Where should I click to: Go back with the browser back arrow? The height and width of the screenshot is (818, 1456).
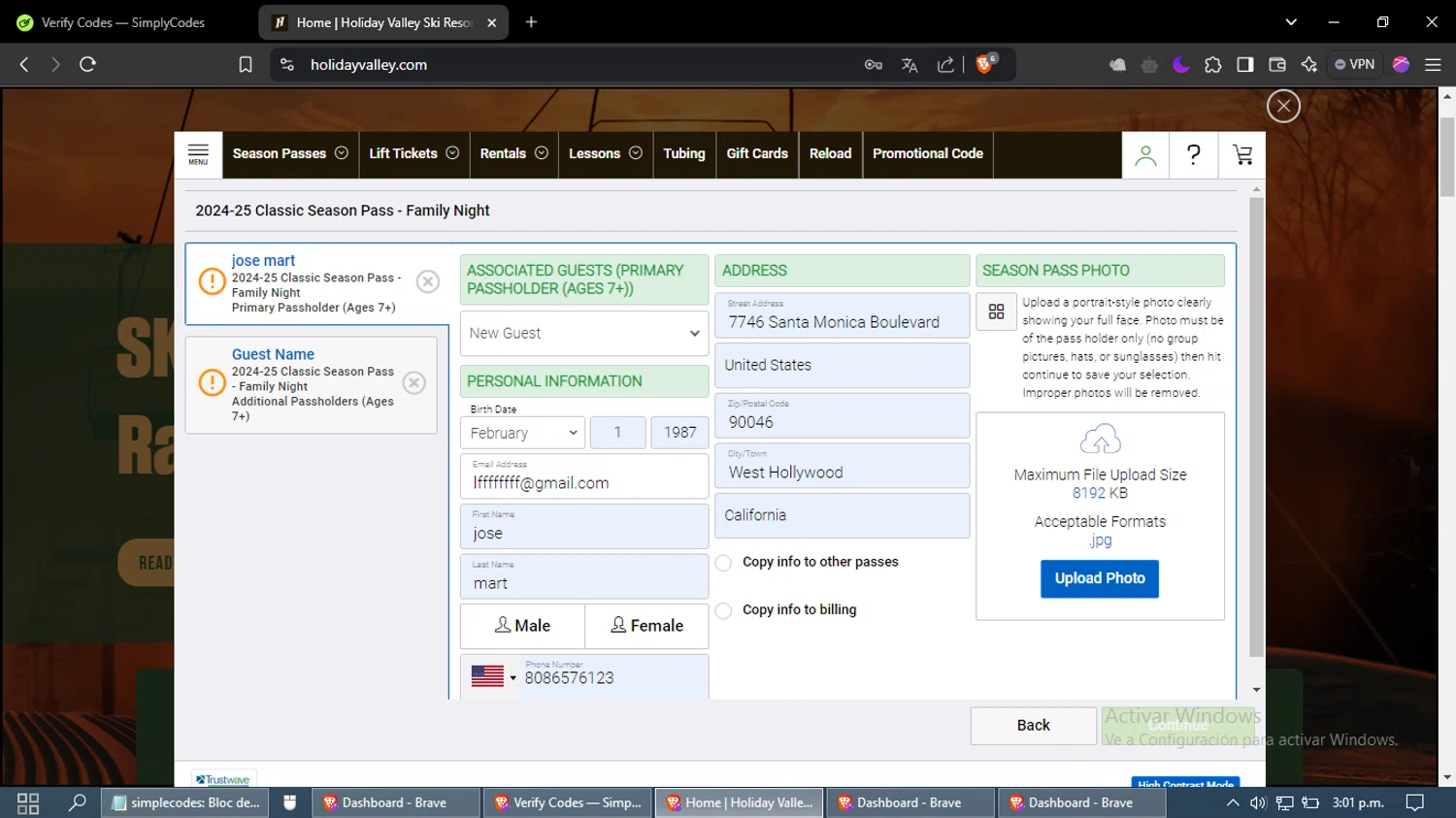point(24,64)
